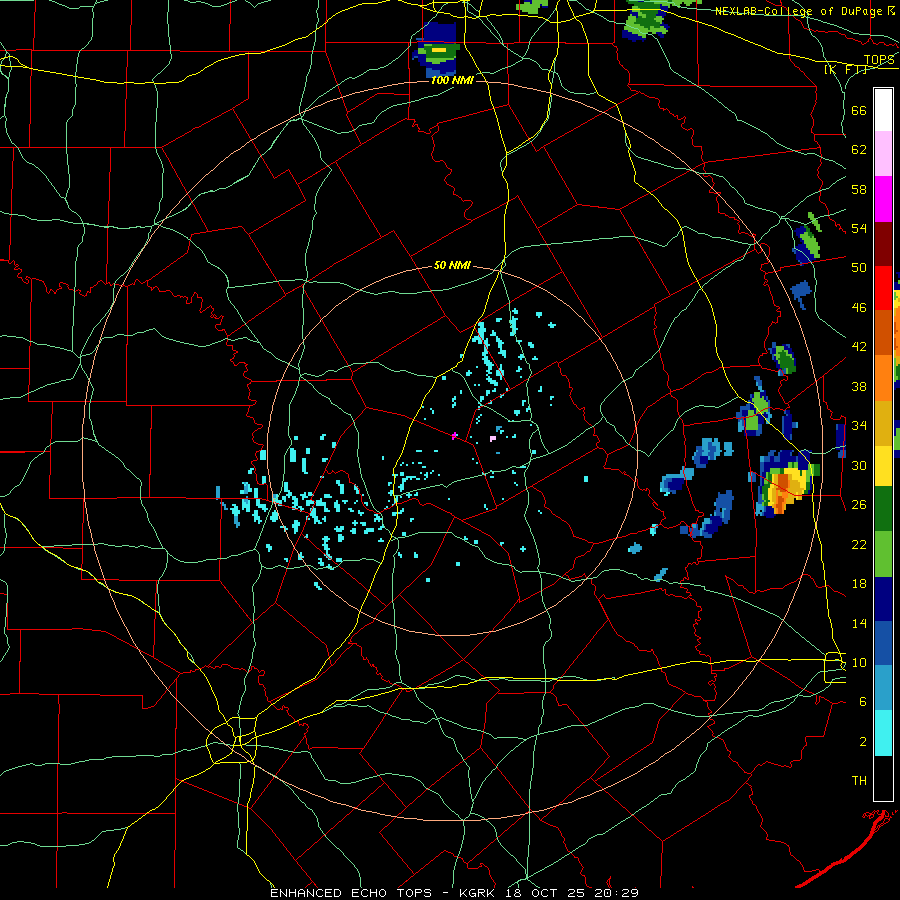Click the 2 scale value
This screenshot has height=900, width=900.
863,742
